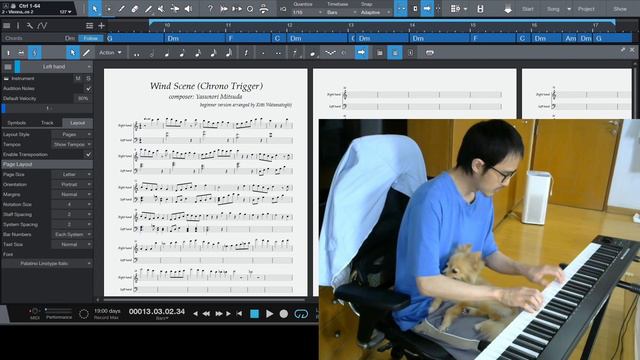
Task: Click the Record button in transport
Action: point(284,313)
